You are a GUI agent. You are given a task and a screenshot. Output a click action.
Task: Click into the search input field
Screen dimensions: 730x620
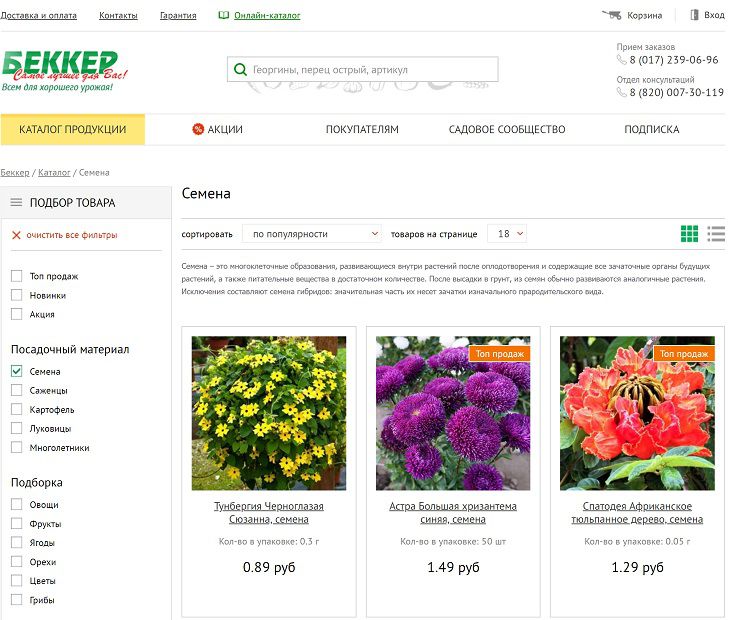(x=370, y=70)
